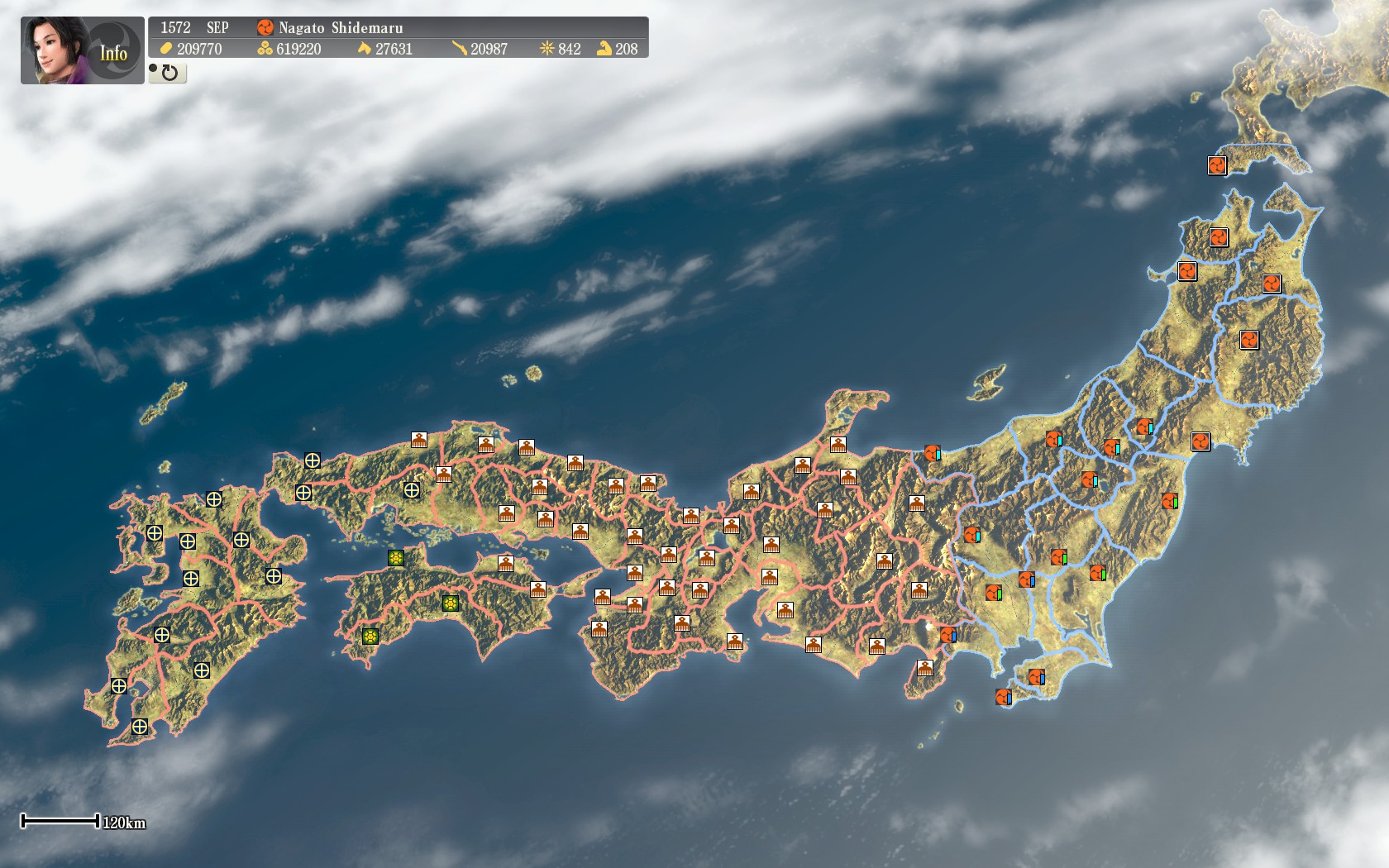Select castle icon on the Noto peninsula
Image resolution: width=1389 pixels, height=868 pixels.
[838, 444]
